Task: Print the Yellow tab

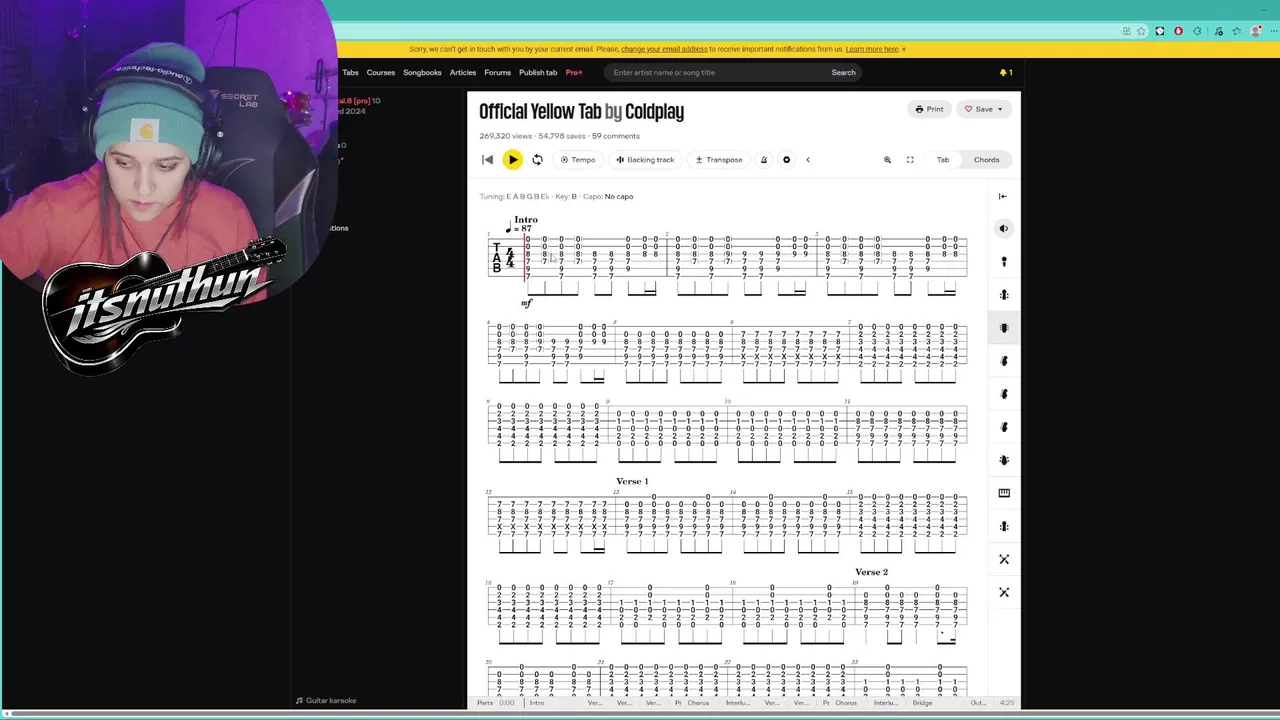Action: pos(929,109)
